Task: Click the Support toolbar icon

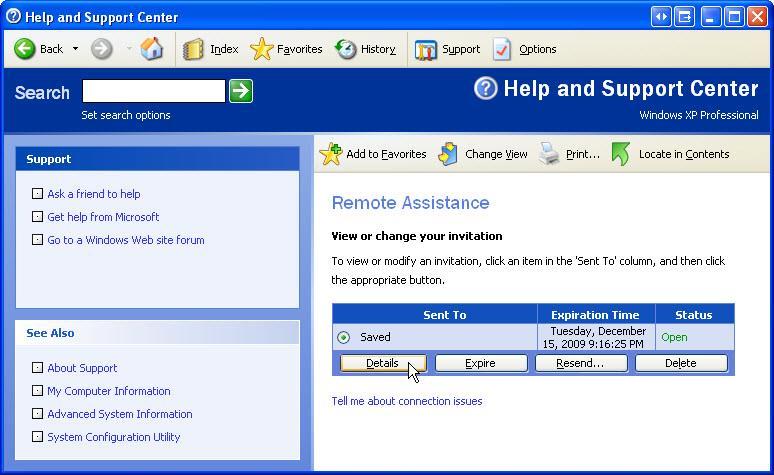Action: coord(426,49)
